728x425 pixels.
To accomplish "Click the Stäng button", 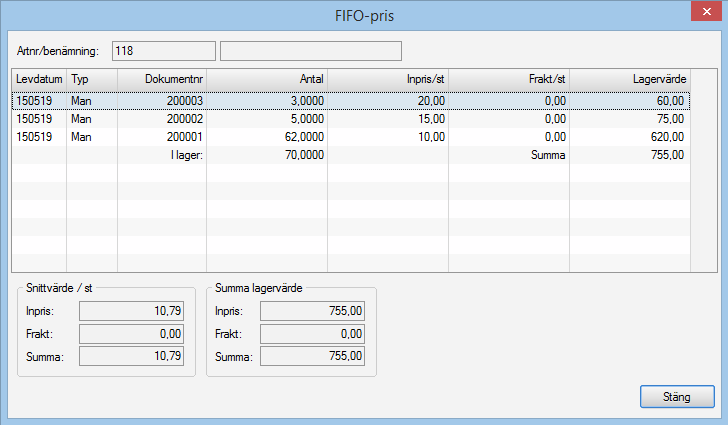I will coord(677,396).
